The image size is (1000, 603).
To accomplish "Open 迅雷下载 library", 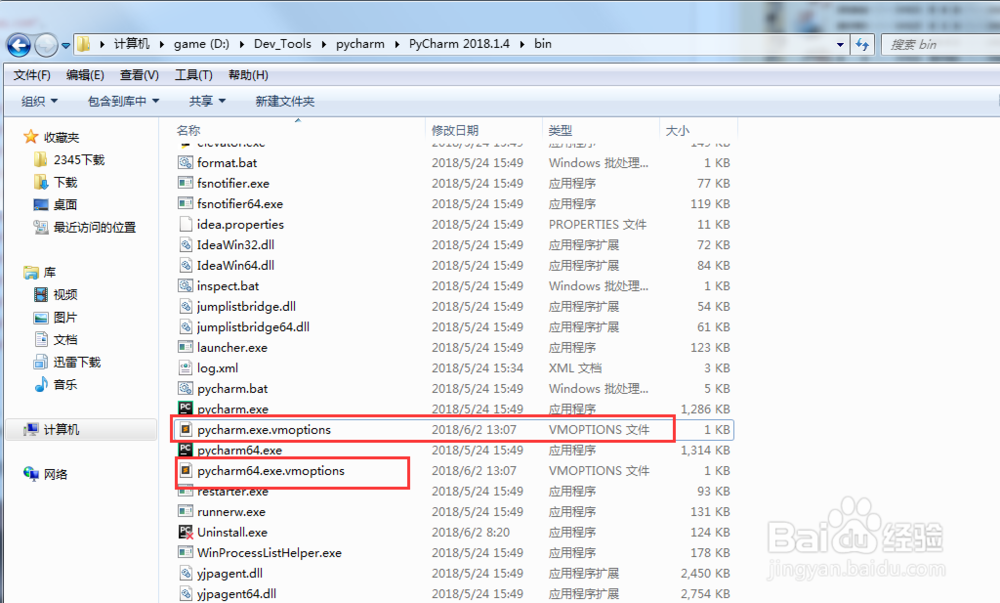I will (x=67, y=362).
